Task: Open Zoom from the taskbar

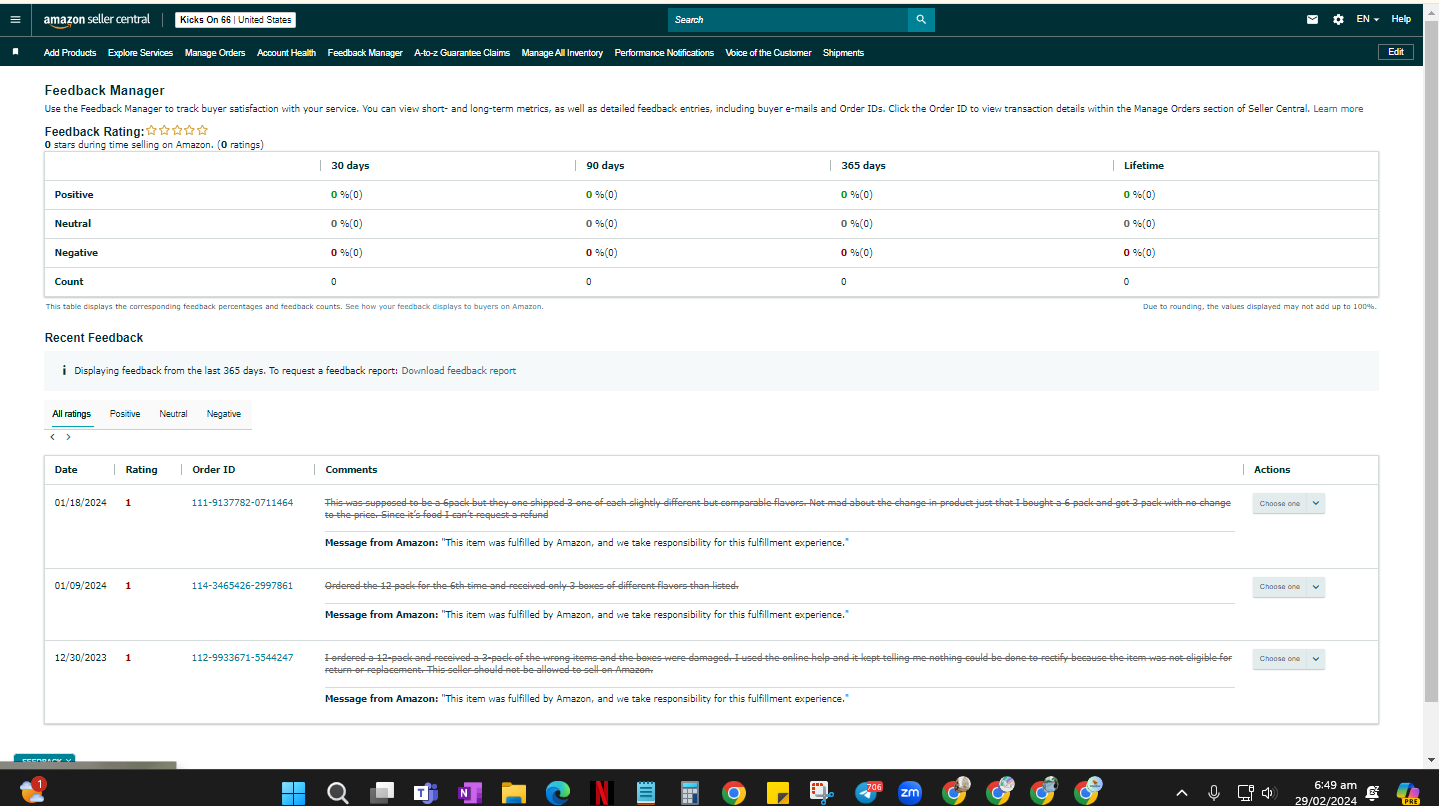Action: pyautogui.click(x=910, y=793)
